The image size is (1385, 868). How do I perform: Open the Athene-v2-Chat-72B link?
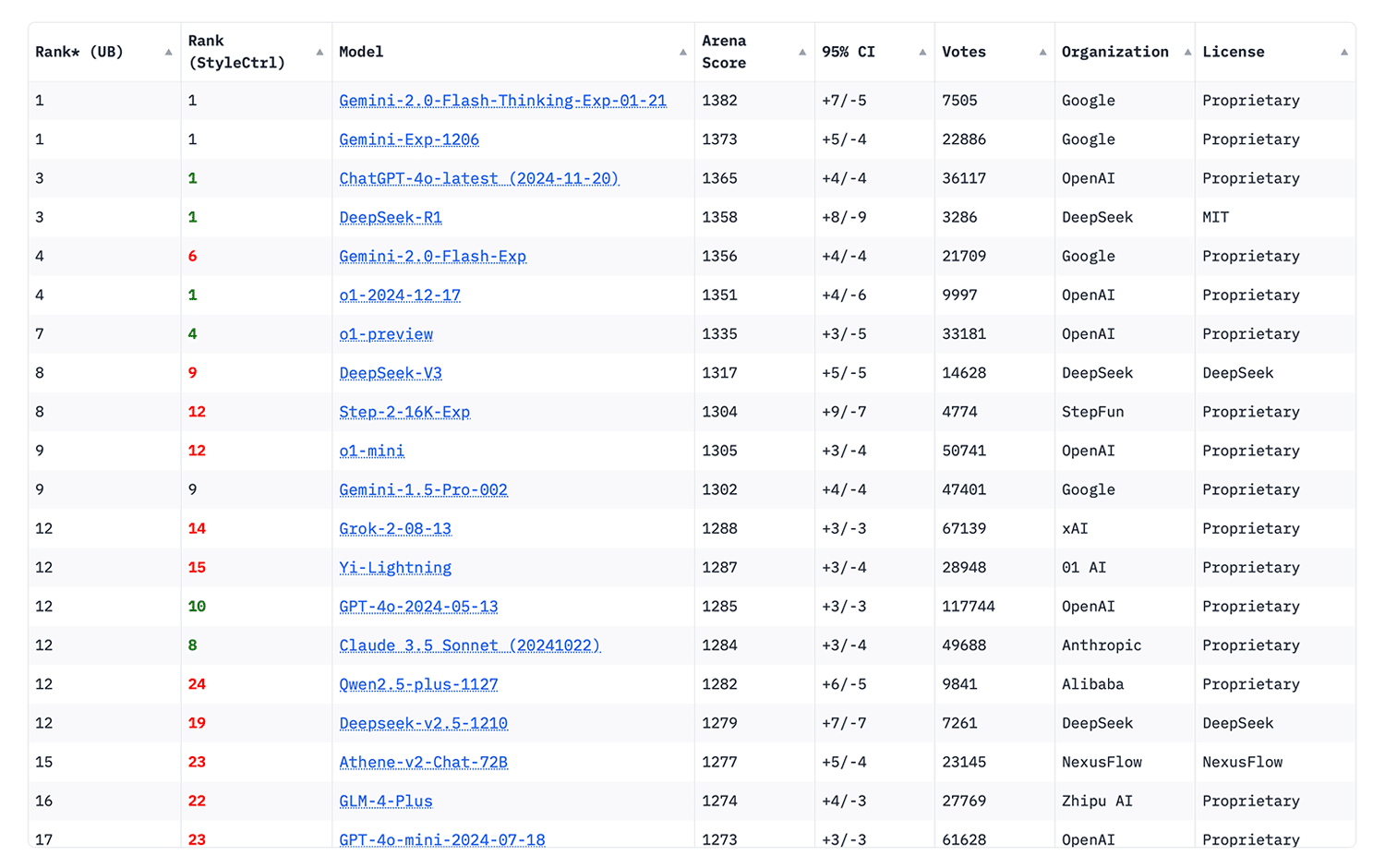[423, 762]
